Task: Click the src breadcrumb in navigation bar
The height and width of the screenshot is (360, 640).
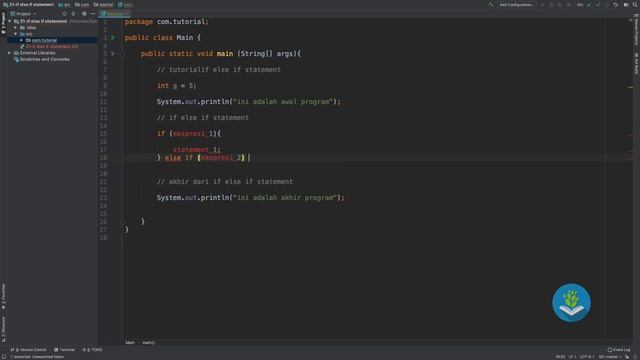Action: point(64,4)
